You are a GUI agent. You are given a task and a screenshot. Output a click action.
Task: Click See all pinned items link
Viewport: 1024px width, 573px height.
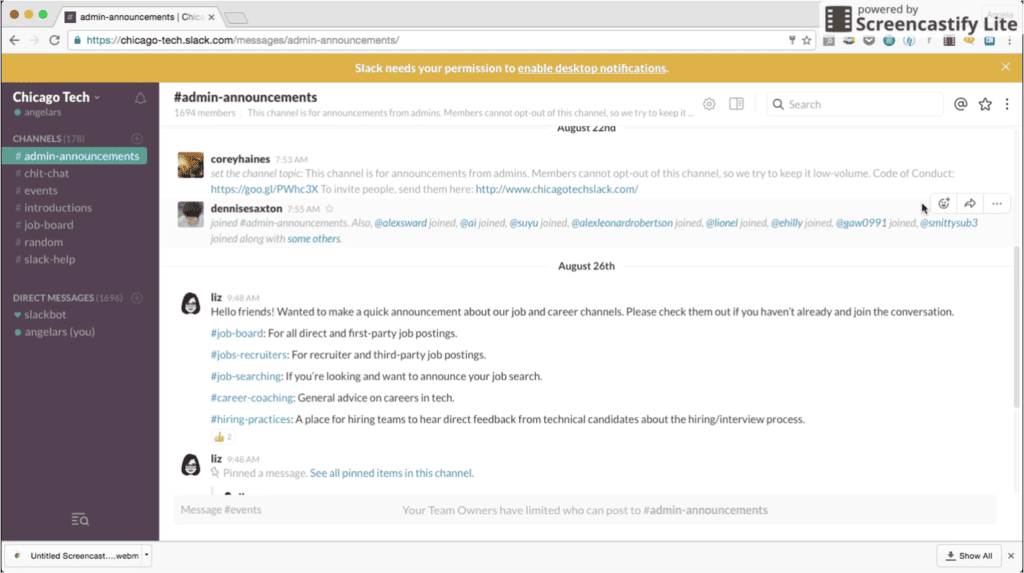tap(391, 473)
